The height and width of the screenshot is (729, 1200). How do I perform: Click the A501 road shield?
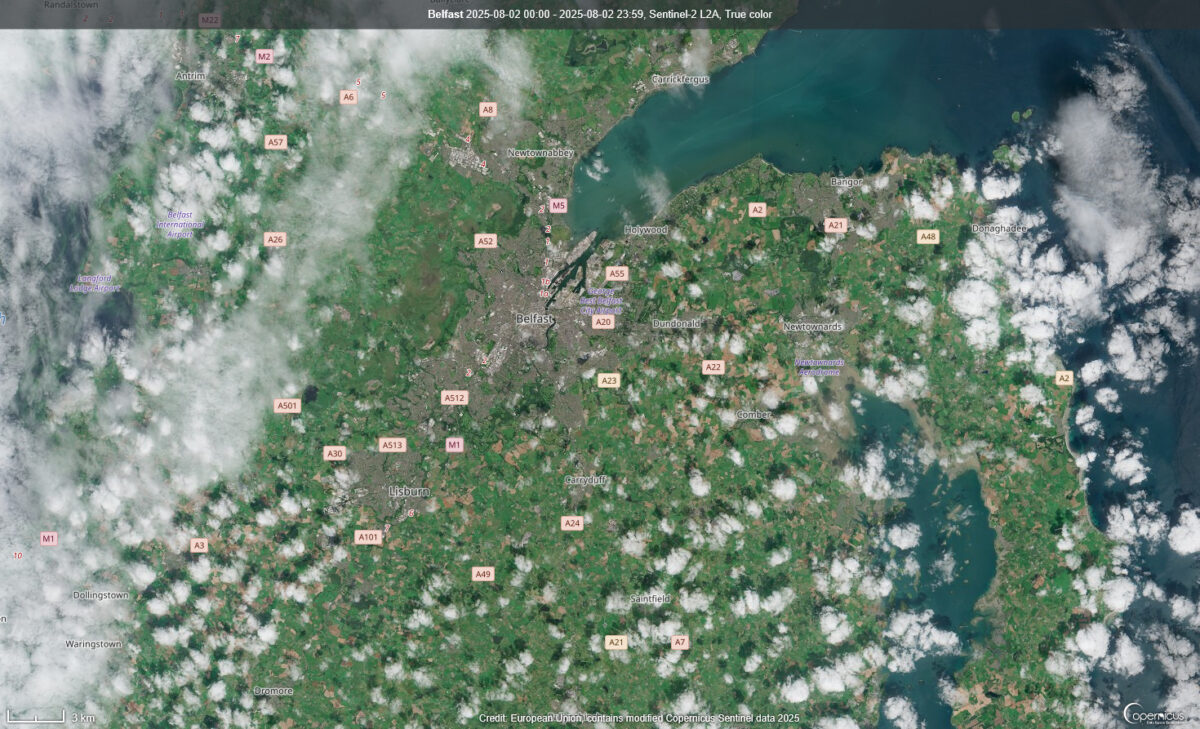[287, 405]
